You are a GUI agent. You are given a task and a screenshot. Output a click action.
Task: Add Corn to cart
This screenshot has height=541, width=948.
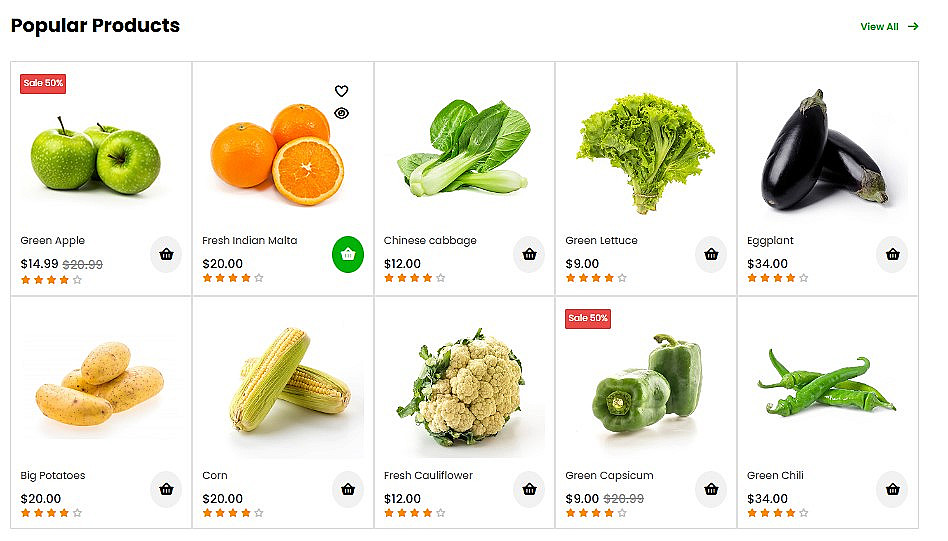348,490
